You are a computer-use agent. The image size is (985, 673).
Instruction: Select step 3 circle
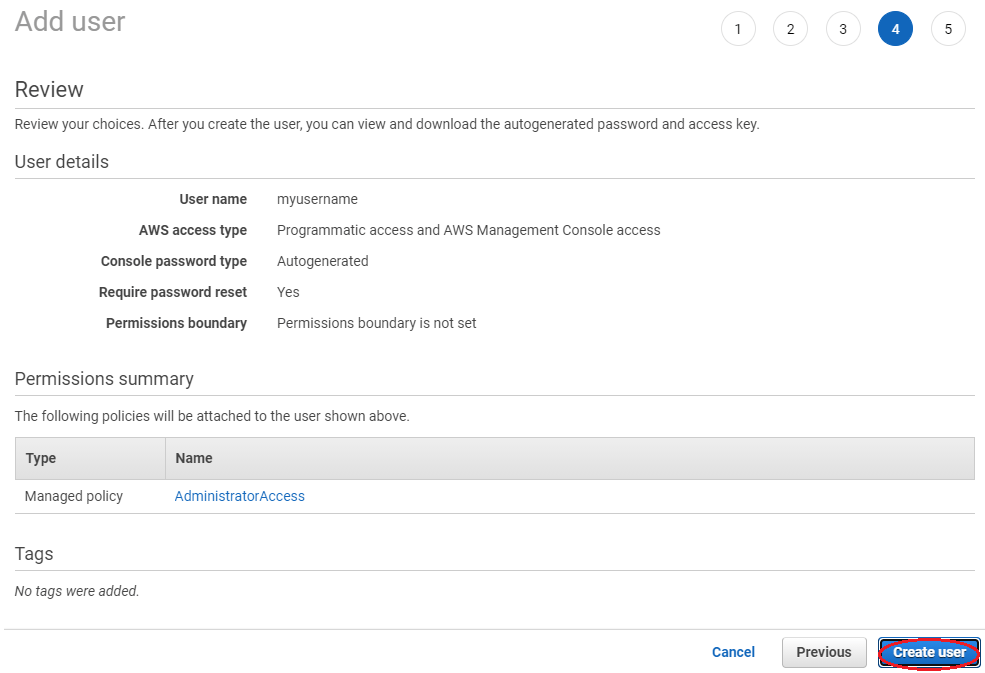[843, 29]
